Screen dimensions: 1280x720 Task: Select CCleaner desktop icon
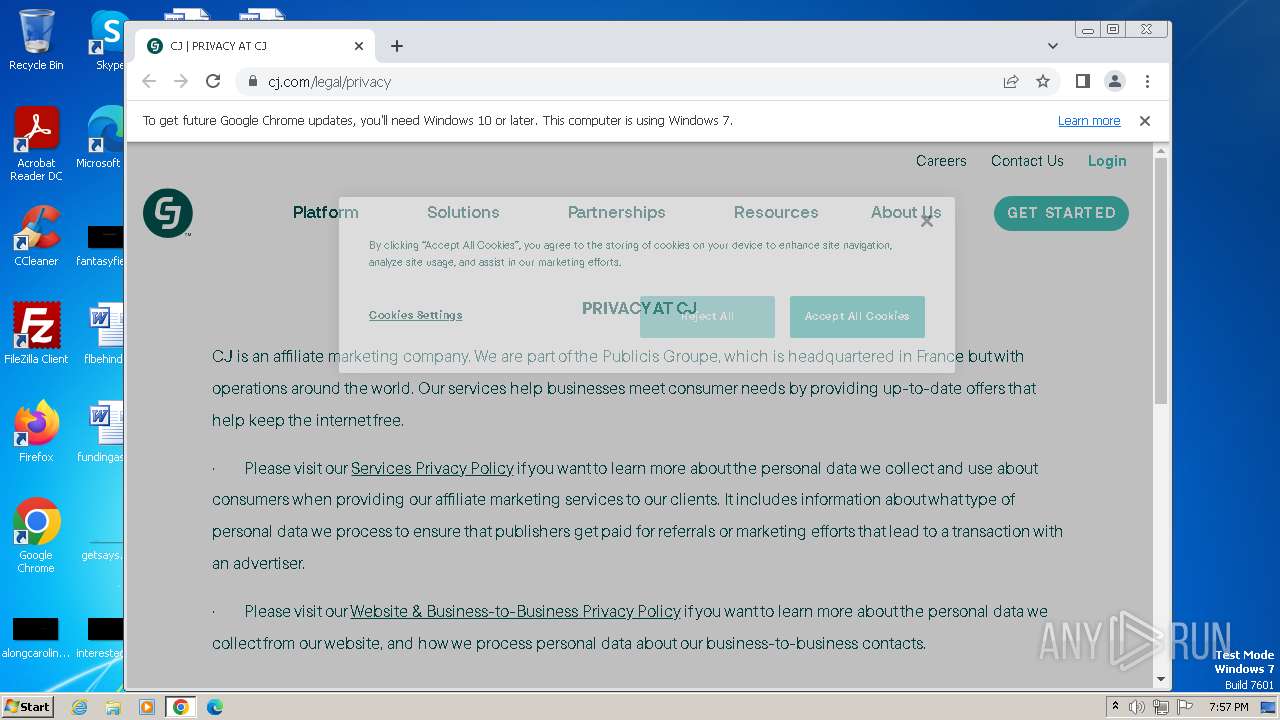point(36,236)
